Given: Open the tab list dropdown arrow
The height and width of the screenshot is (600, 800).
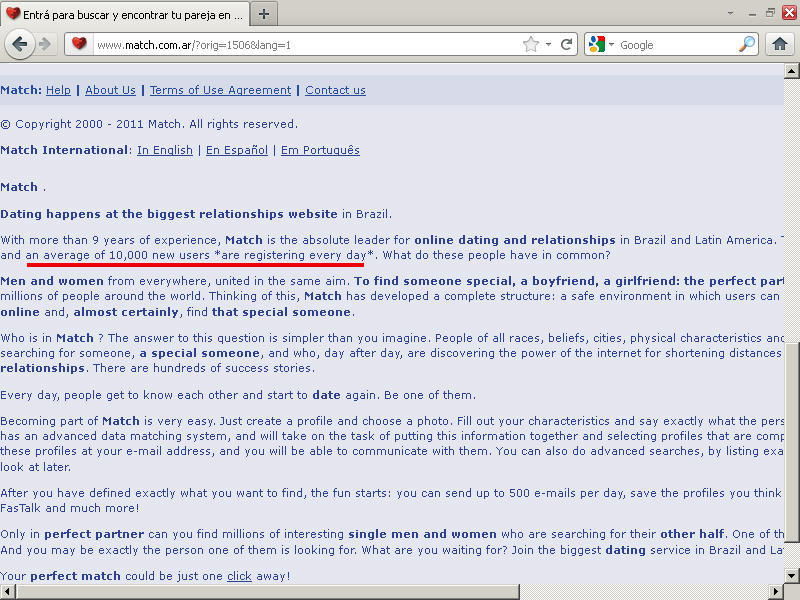Looking at the screenshot, I should click(730, 14).
